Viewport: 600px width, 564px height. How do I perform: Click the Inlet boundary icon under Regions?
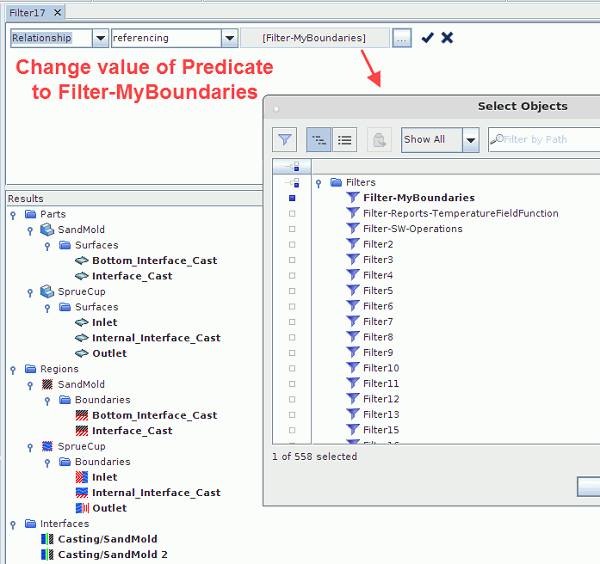[x=82, y=477]
